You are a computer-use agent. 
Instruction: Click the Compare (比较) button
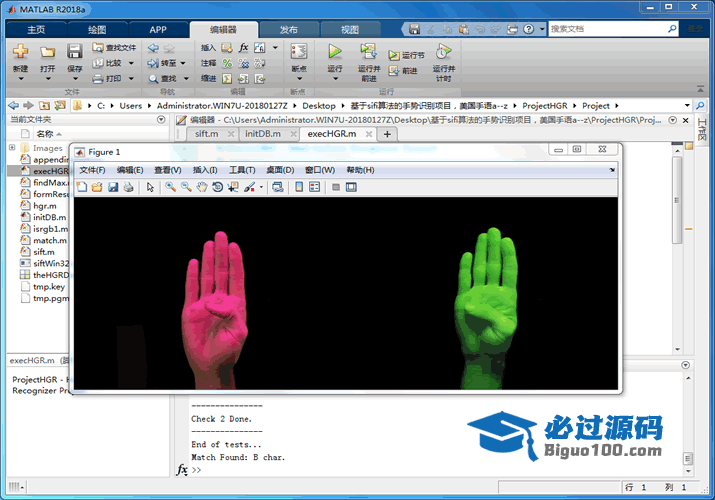(110, 62)
